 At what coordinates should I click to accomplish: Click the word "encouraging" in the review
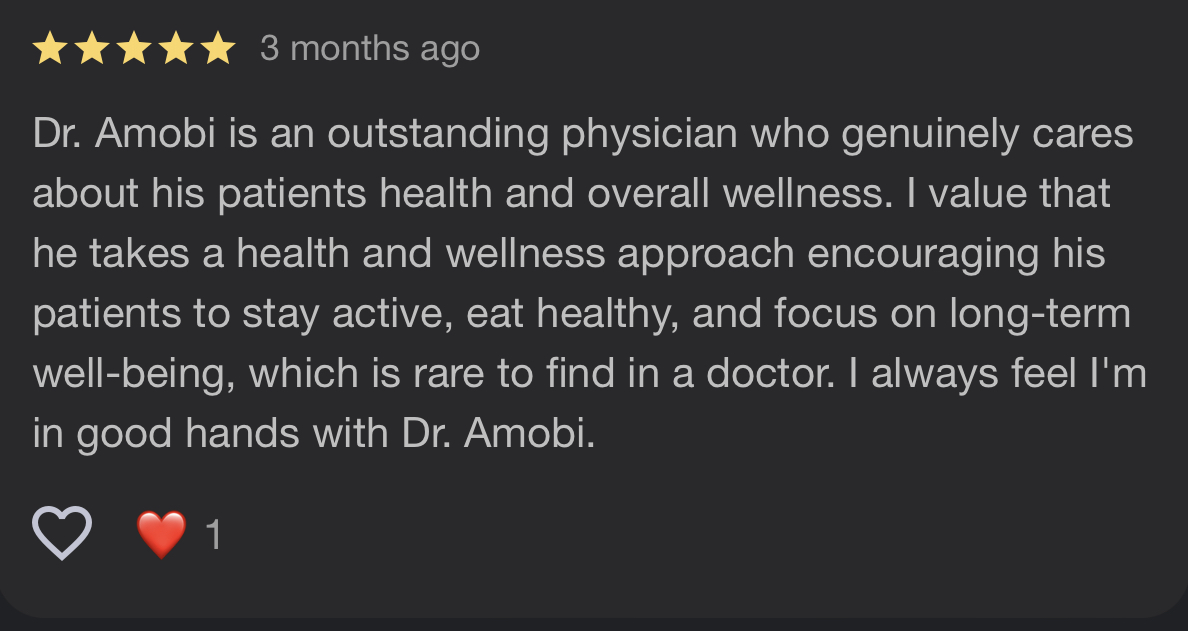click(x=918, y=255)
